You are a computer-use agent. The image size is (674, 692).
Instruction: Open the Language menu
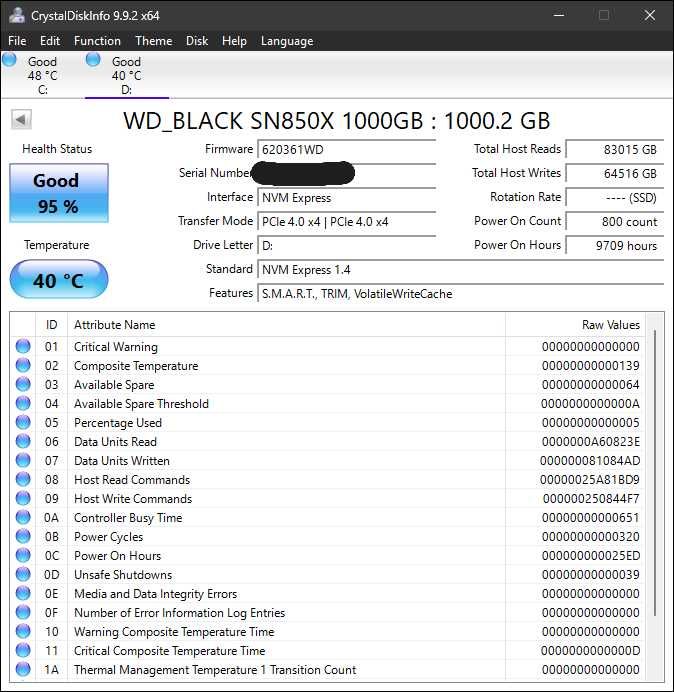click(x=287, y=41)
